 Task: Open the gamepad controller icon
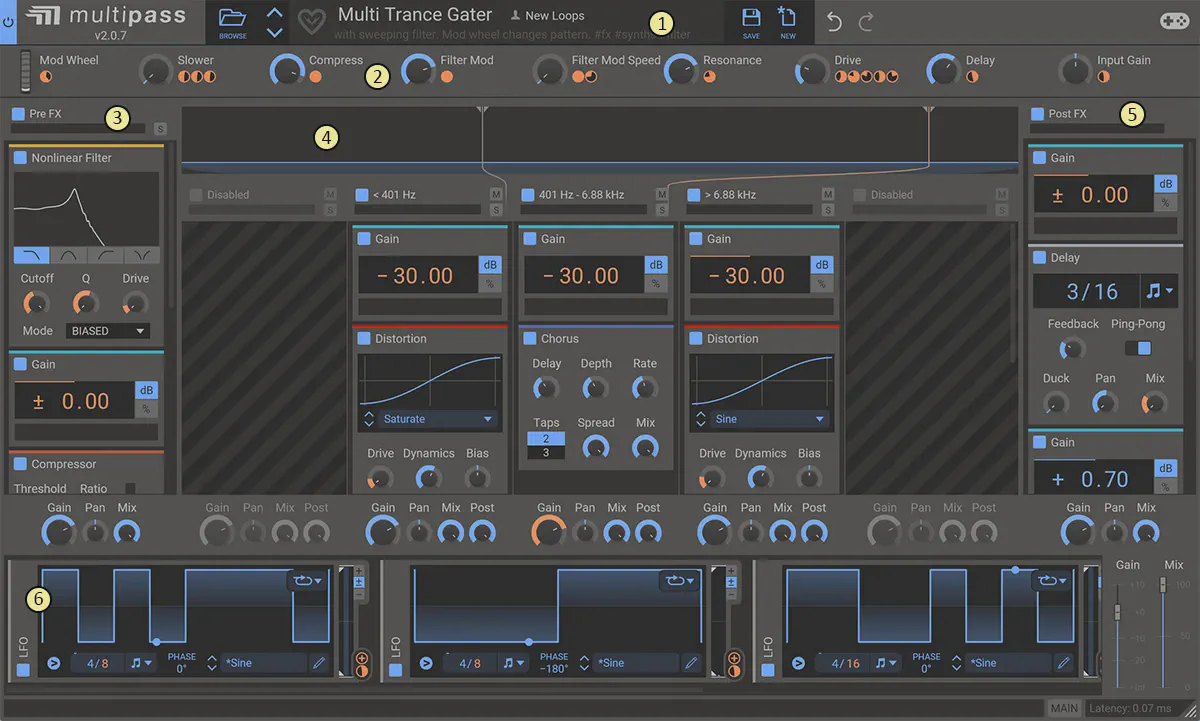1173,21
